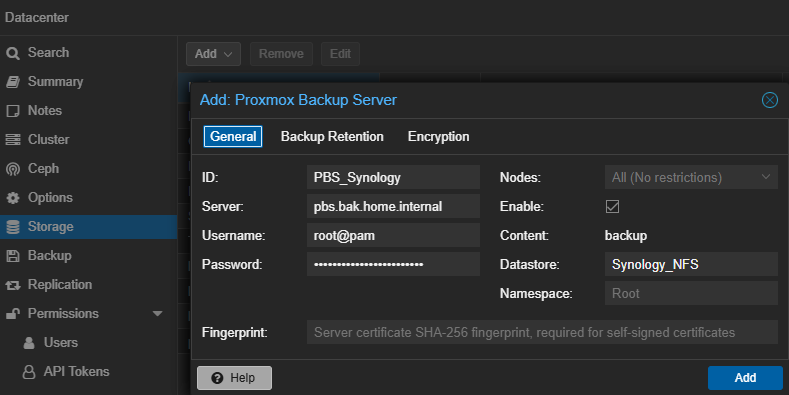Click the Username field root@pam
This screenshot has width=789, height=395.
coord(393,235)
